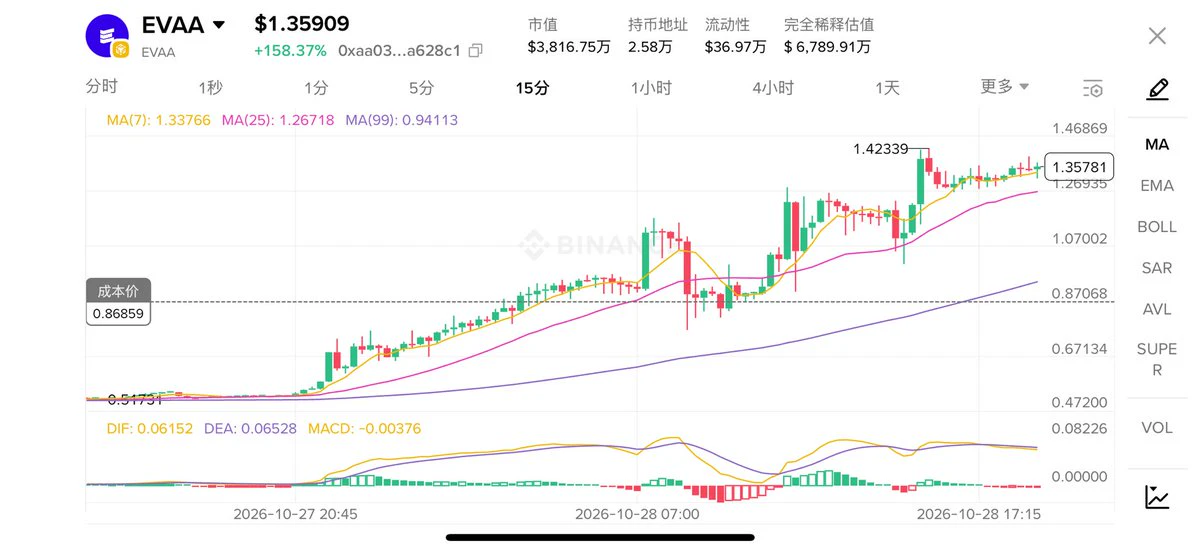Tap the EVAA token logo
The height and width of the screenshot is (552, 1200).
108,37
